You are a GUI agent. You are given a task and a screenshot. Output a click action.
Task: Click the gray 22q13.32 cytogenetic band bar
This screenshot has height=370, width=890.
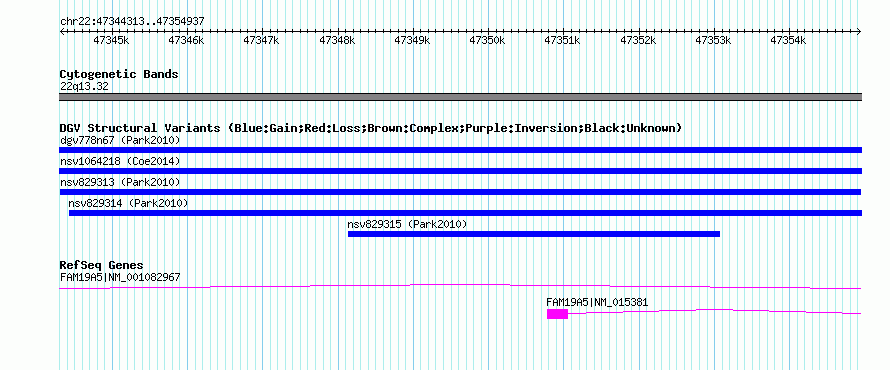[x=460, y=97]
